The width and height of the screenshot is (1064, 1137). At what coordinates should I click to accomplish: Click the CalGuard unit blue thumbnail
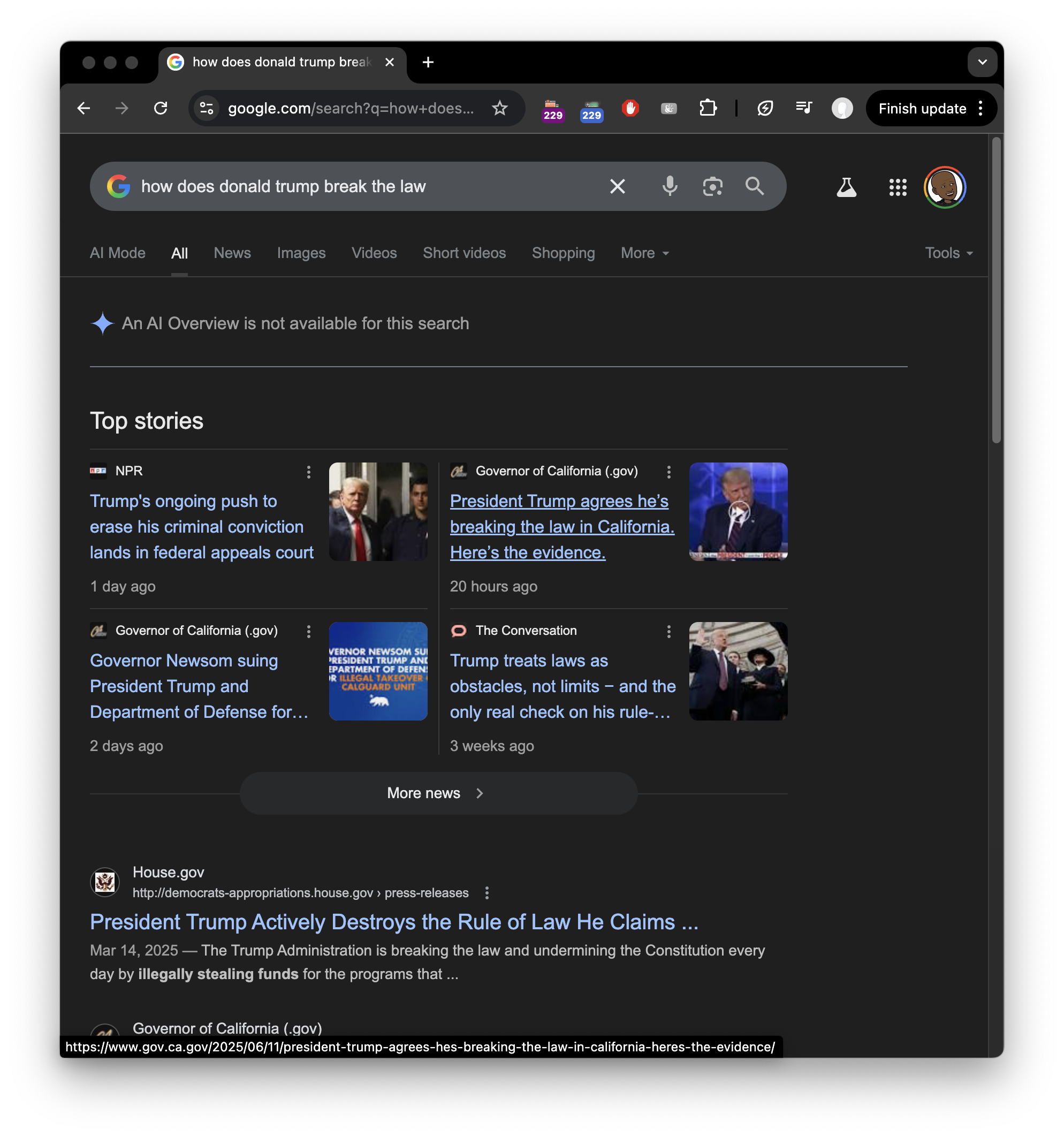tap(378, 671)
